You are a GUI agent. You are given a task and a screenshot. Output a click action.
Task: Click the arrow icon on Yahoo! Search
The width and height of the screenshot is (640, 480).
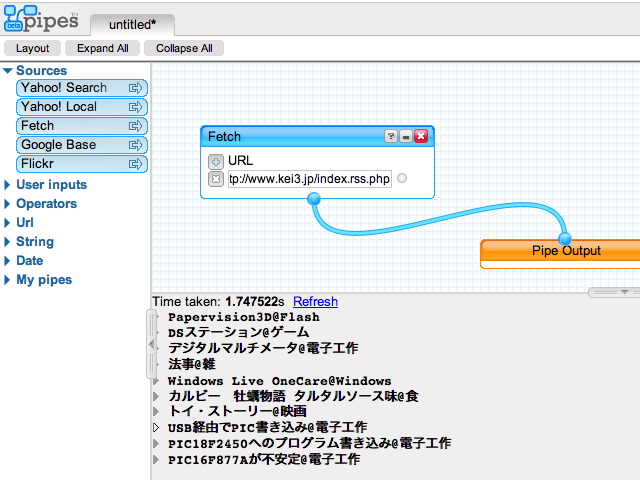(x=135, y=88)
